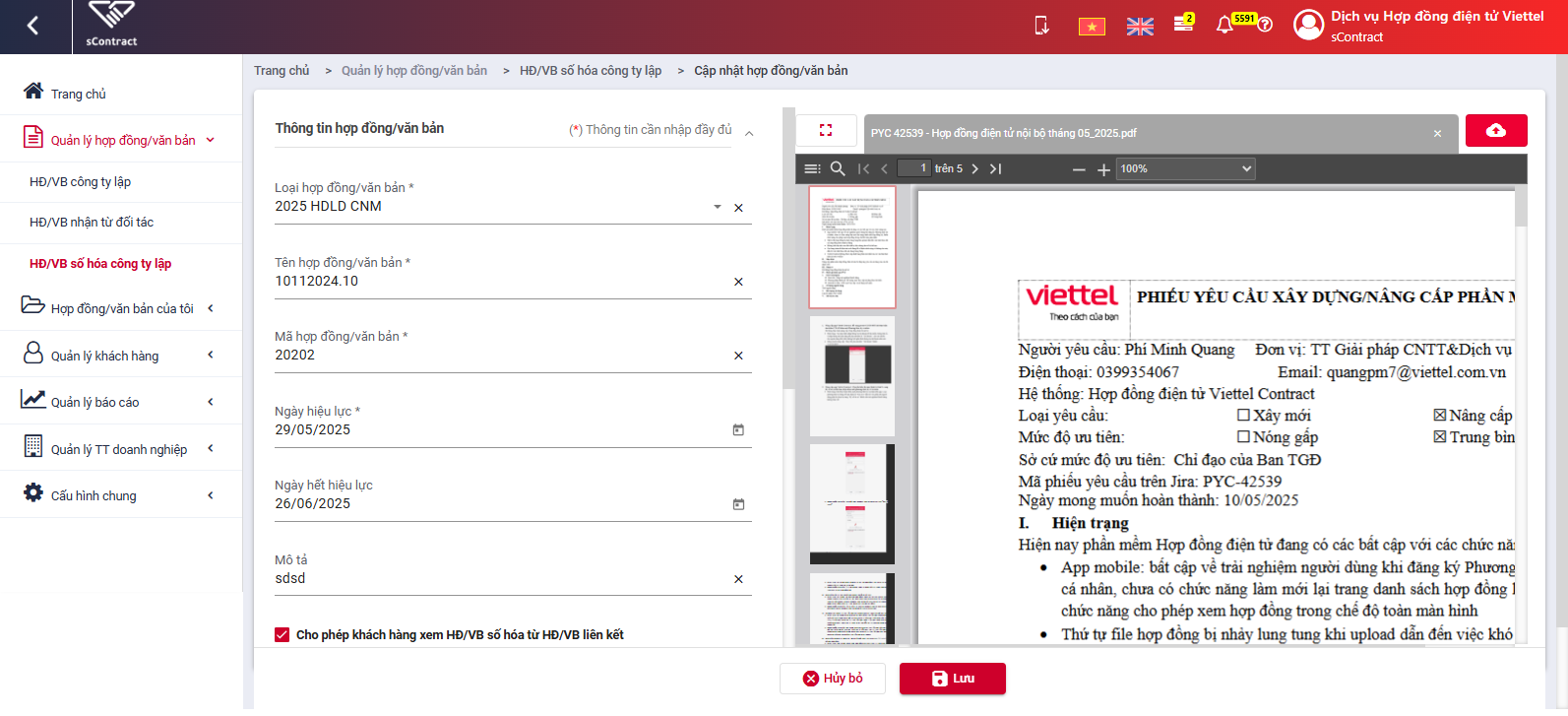Click the Hủy bỏ cancel button

coord(833,679)
